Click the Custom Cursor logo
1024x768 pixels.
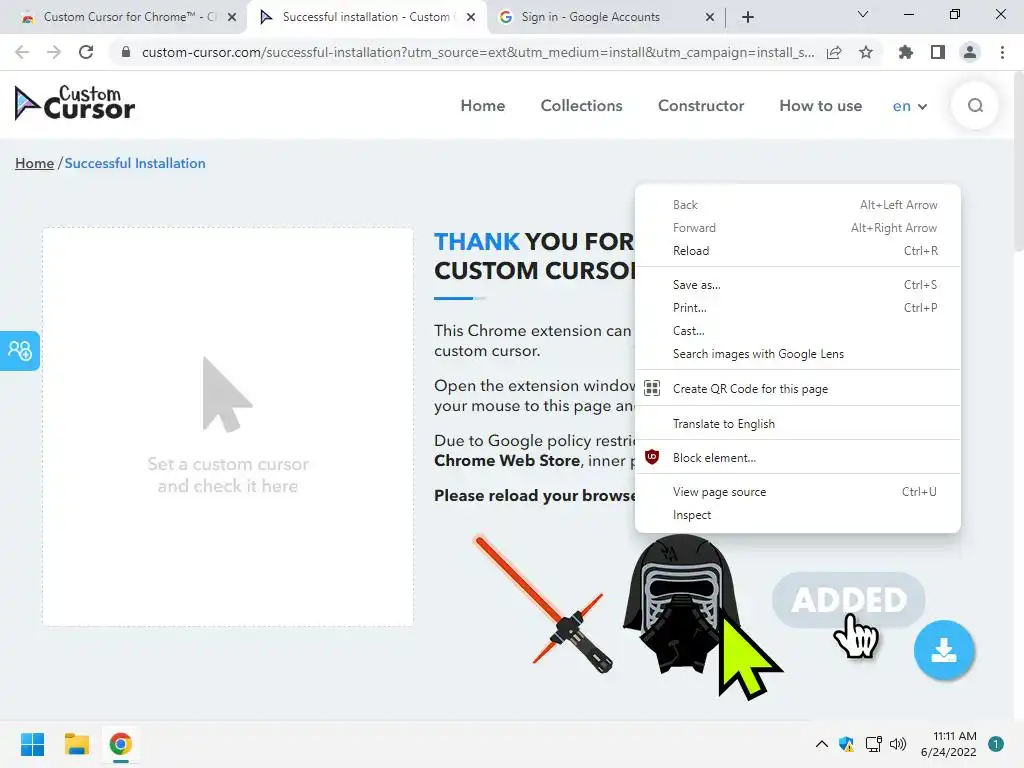pos(75,103)
